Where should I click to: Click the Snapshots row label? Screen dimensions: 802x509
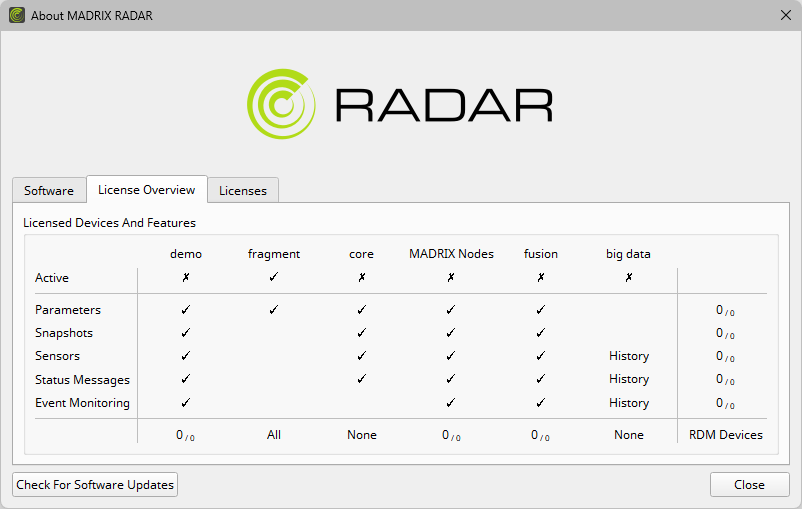point(64,333)
